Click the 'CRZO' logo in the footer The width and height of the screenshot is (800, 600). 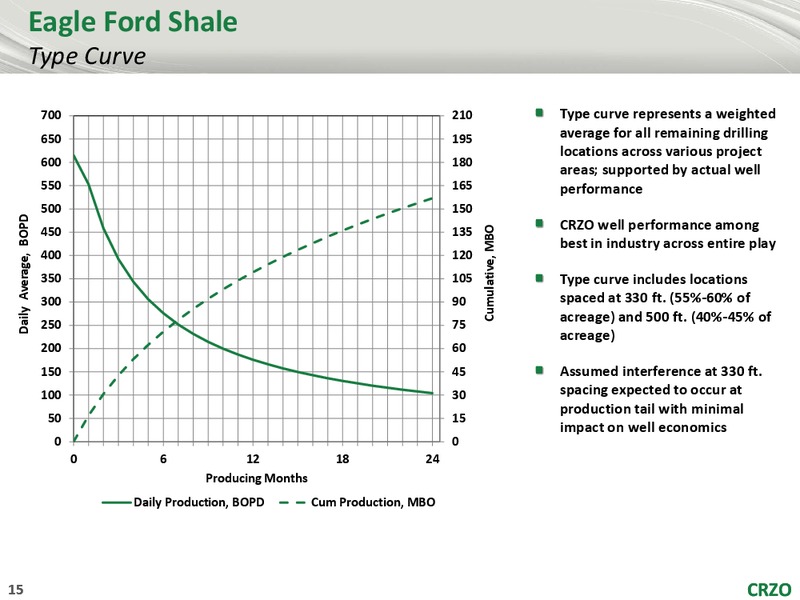pyautogui.click(x=769, y=589)
